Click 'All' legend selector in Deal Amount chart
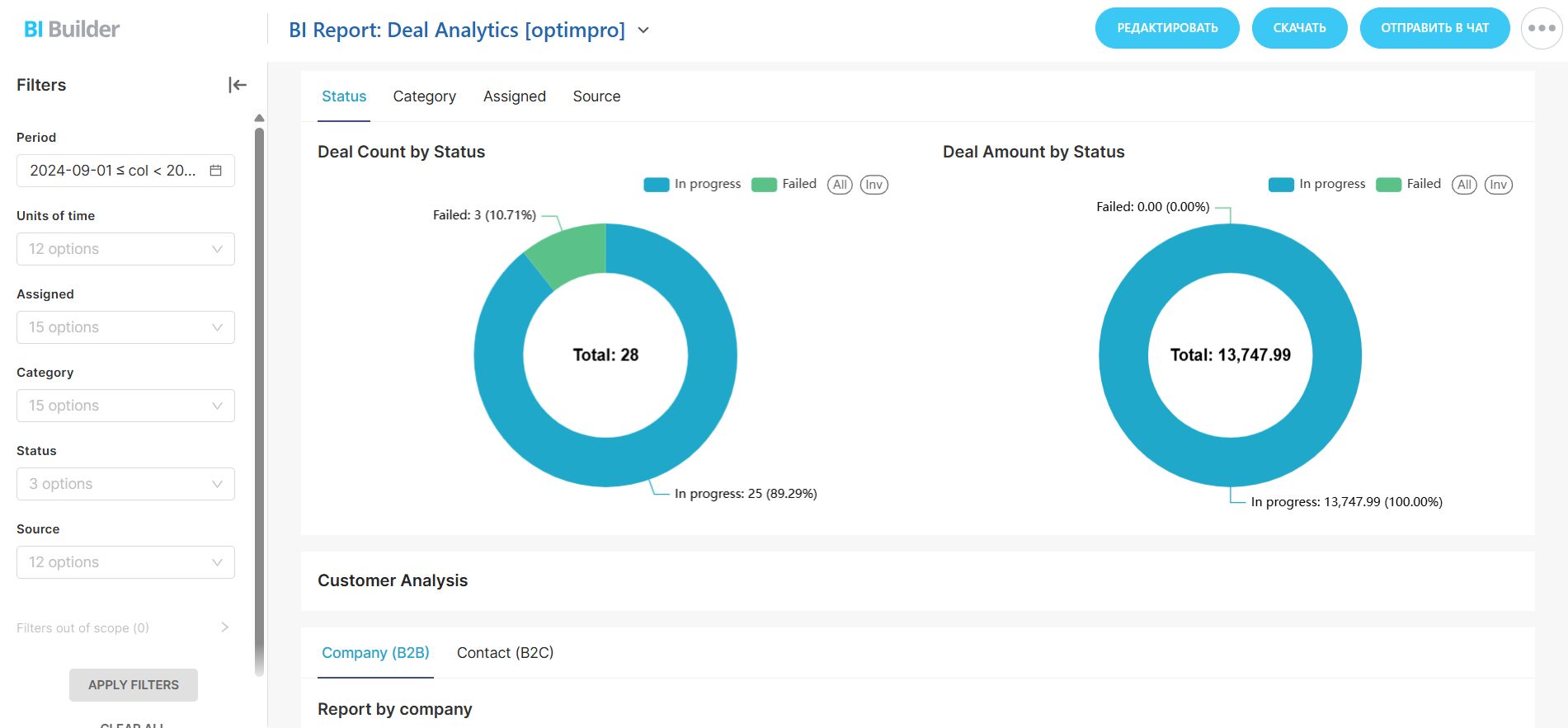This screenshot has width=1568, height=728. pos(1464,185)
